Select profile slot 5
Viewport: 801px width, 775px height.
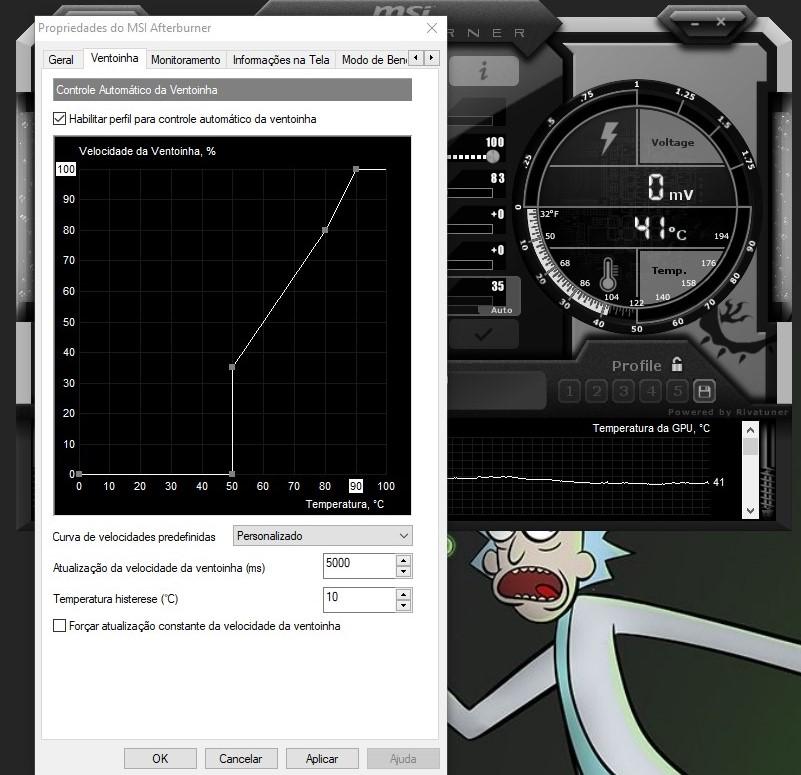pyautogui.click(x=677, y=391)
